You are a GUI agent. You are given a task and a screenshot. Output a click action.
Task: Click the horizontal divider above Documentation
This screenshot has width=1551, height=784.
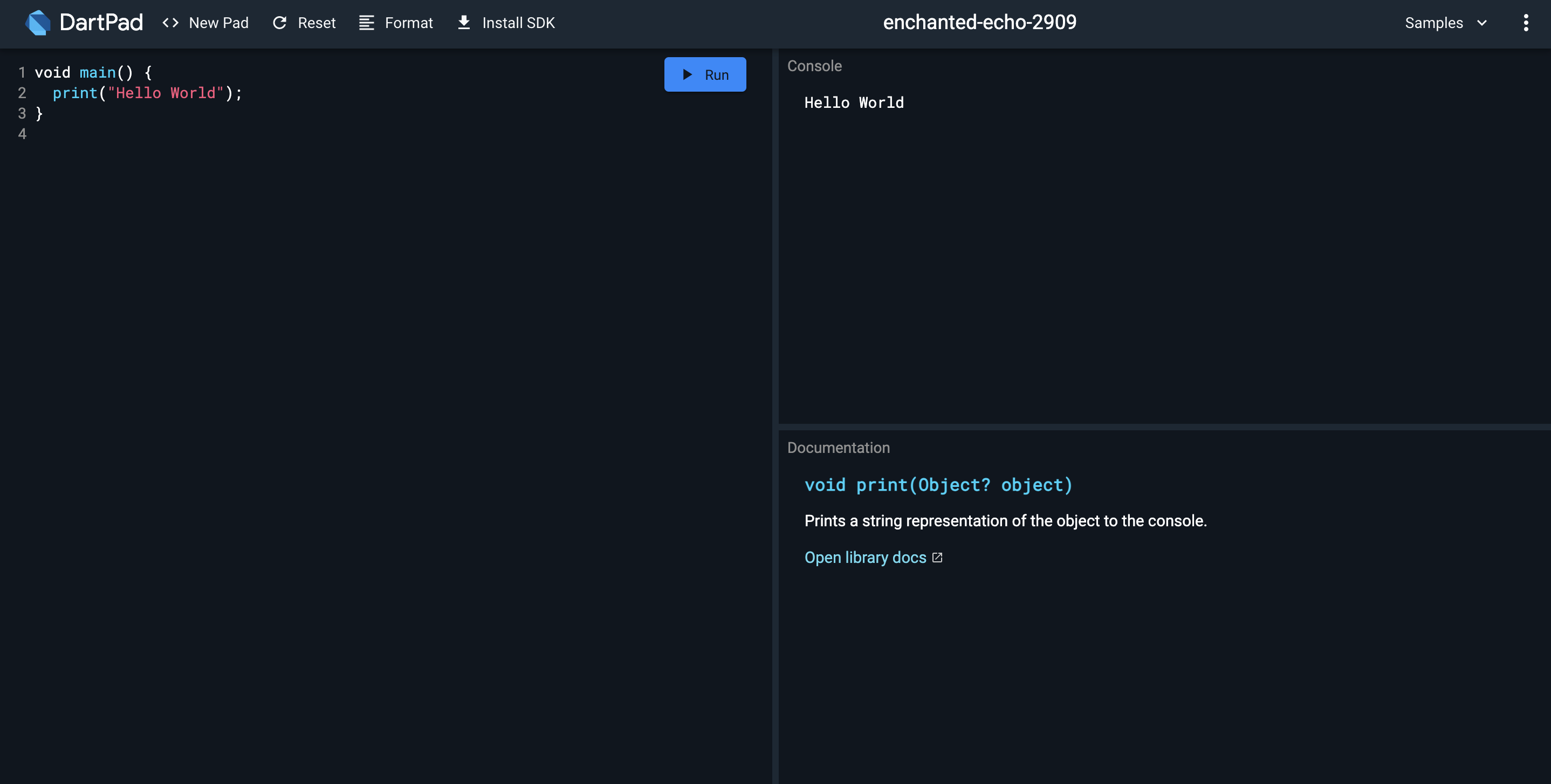point(1162,427)
